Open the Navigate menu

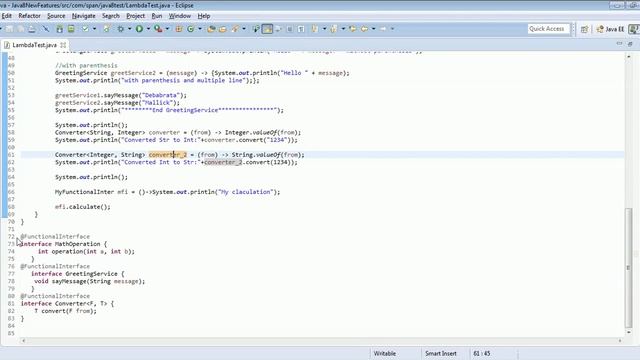[x=84, y=16]
